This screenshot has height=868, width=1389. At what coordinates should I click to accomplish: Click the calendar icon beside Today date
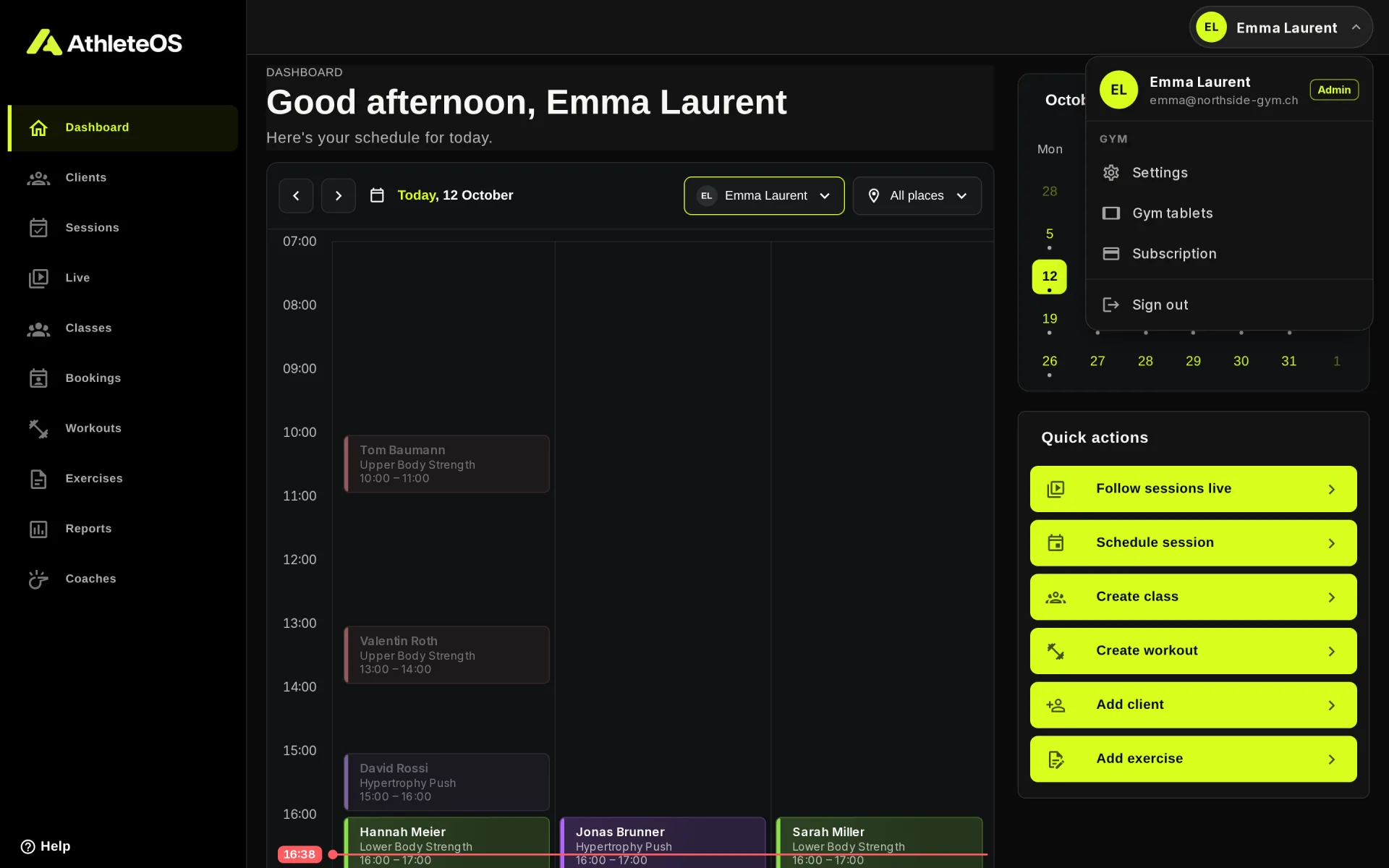click(377, 195)
